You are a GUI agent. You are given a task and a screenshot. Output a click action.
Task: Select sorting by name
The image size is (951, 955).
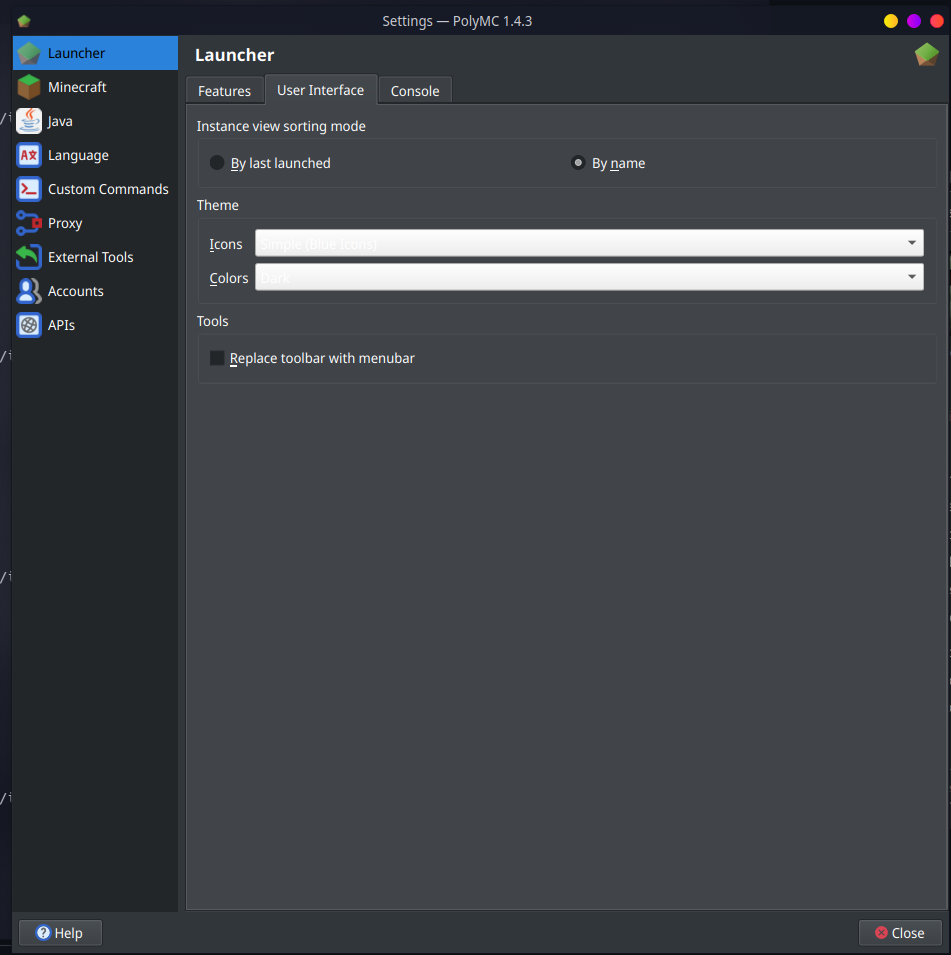[x=578, y=162]
